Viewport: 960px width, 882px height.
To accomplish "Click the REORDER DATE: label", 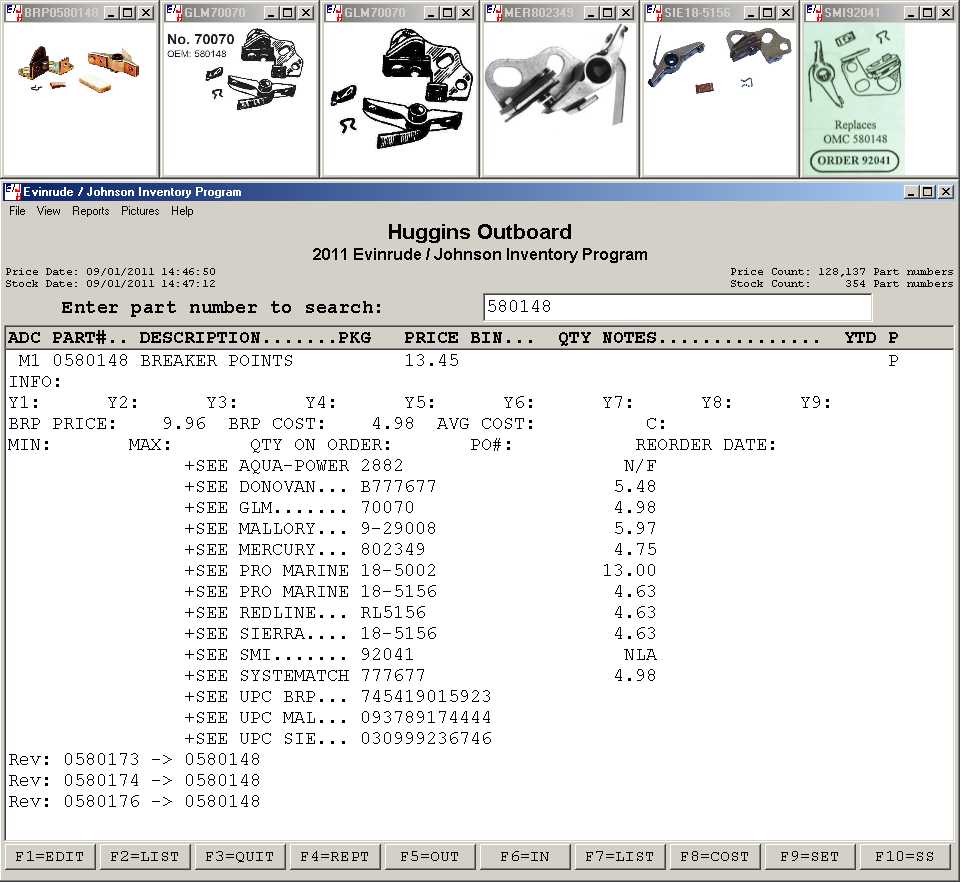I will [x=705, y=445].
